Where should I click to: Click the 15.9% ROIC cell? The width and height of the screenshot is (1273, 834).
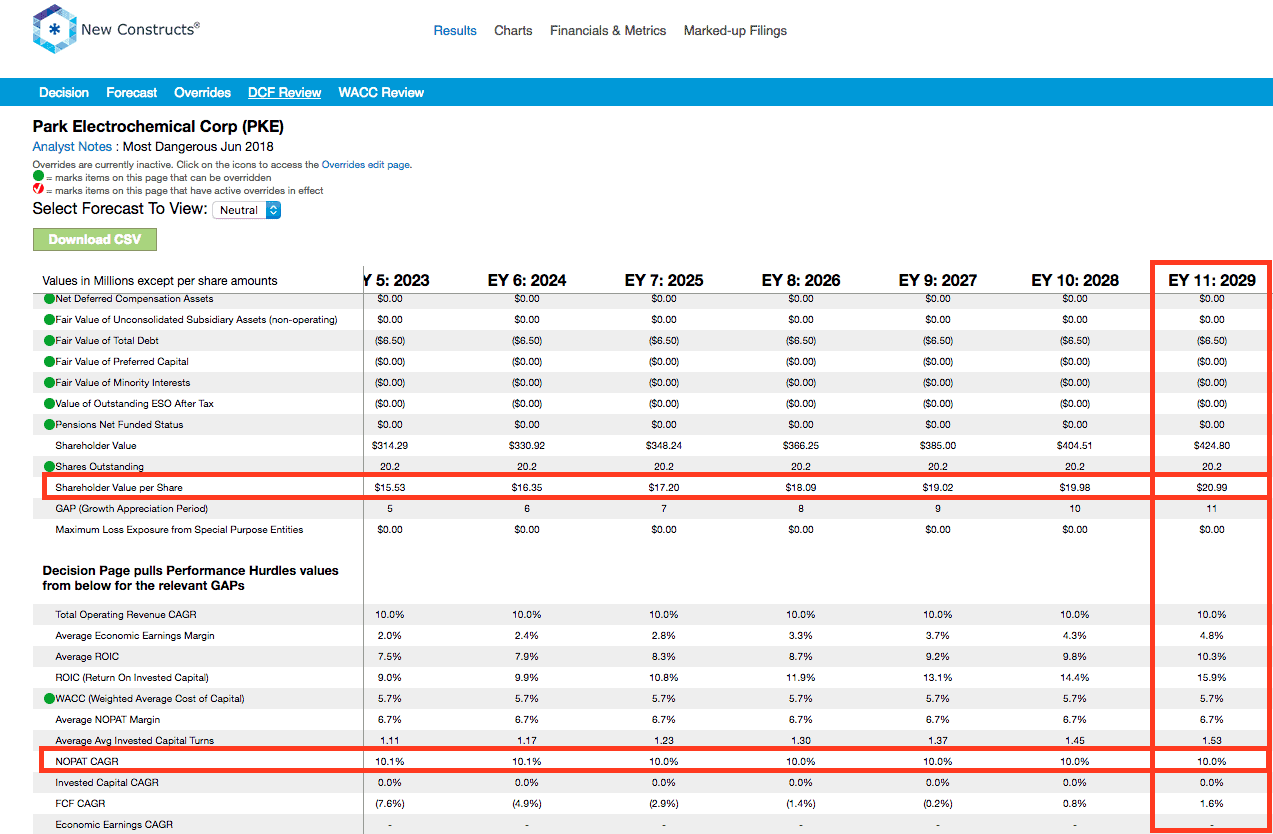tap(1212, 677)
